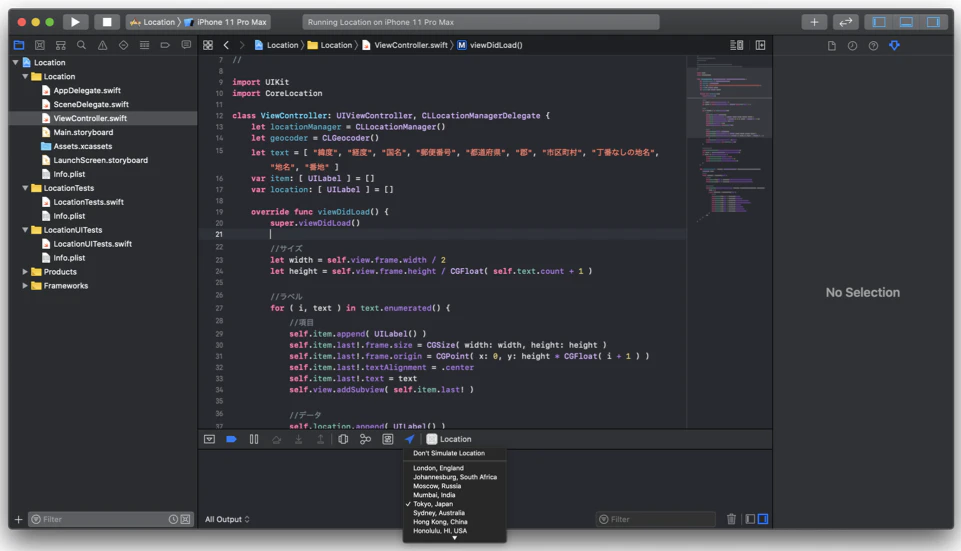Screen dimensions: 961x551
Task: Show the History inspector
Action: 853,45
